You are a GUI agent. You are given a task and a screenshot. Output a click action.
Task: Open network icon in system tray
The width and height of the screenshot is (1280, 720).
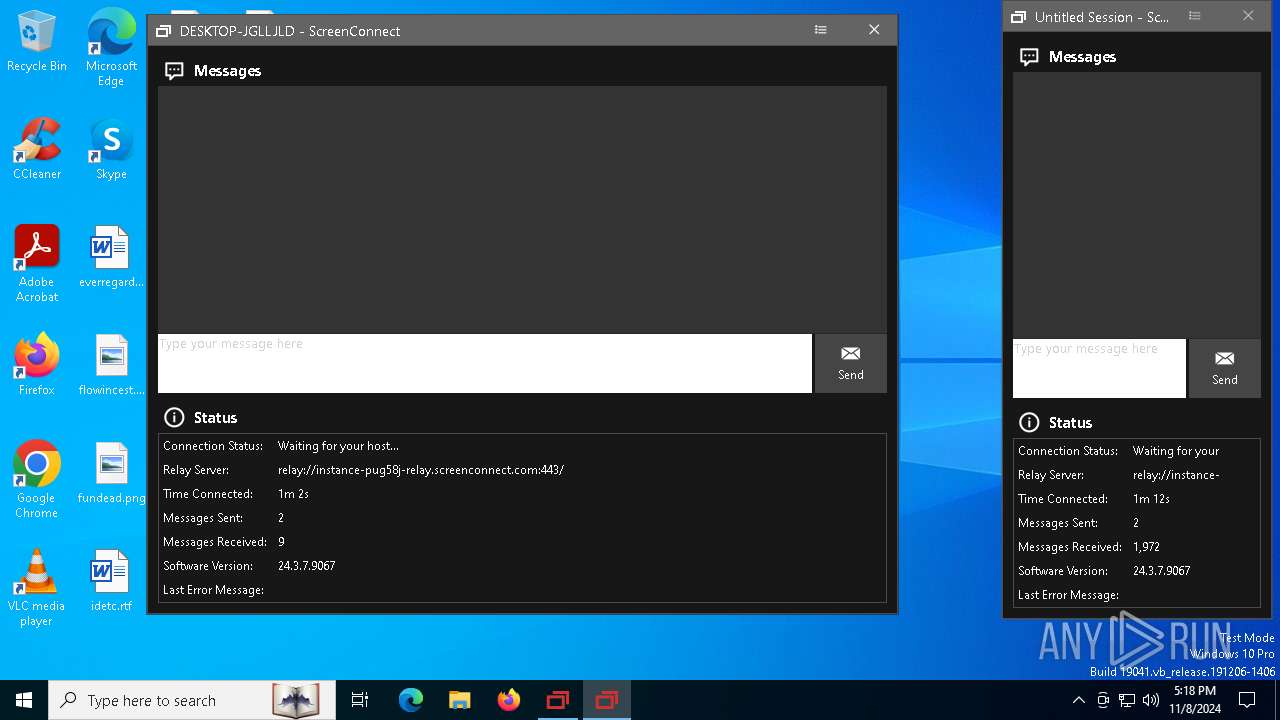pyautogui.click(x=1127, y=700)
